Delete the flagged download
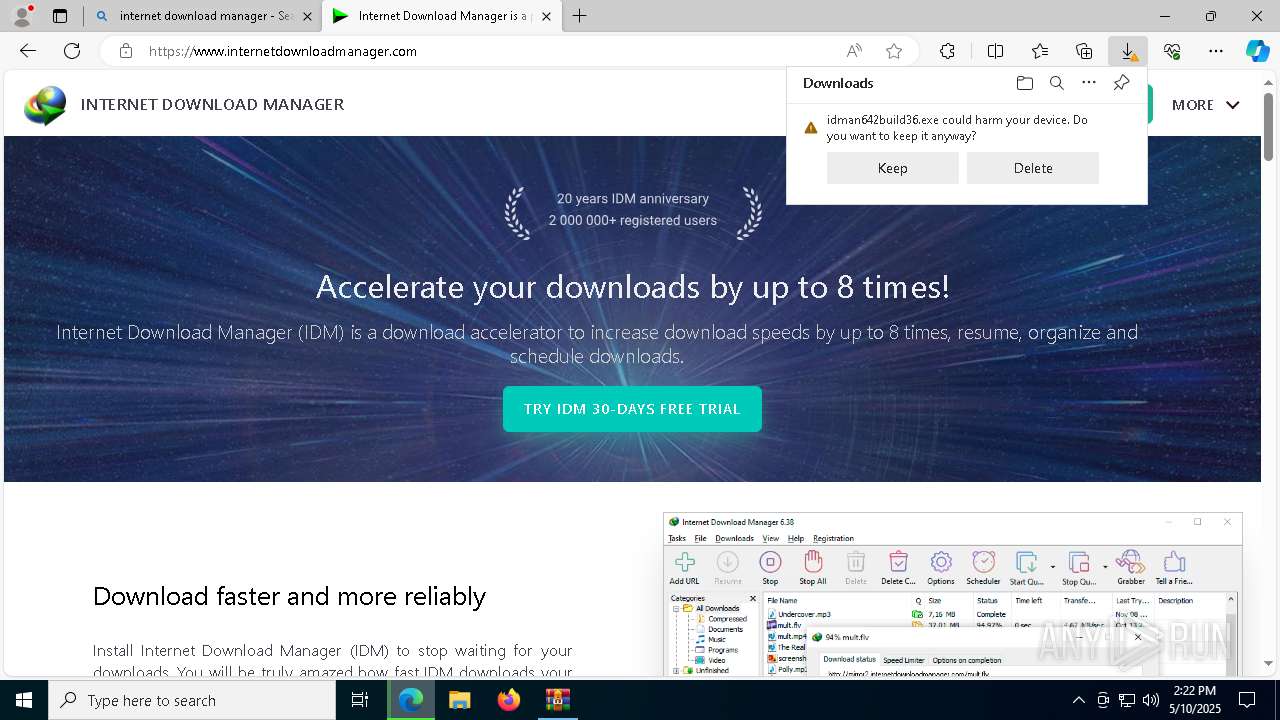Image resolution: width=1280 pixels, height=720 pixels. (x=1032, y=168)
